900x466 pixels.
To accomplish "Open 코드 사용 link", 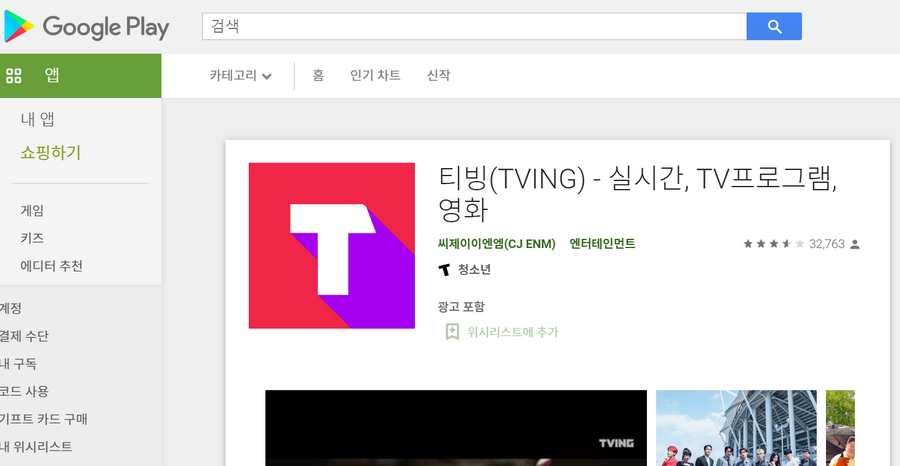I will [24, 391].
